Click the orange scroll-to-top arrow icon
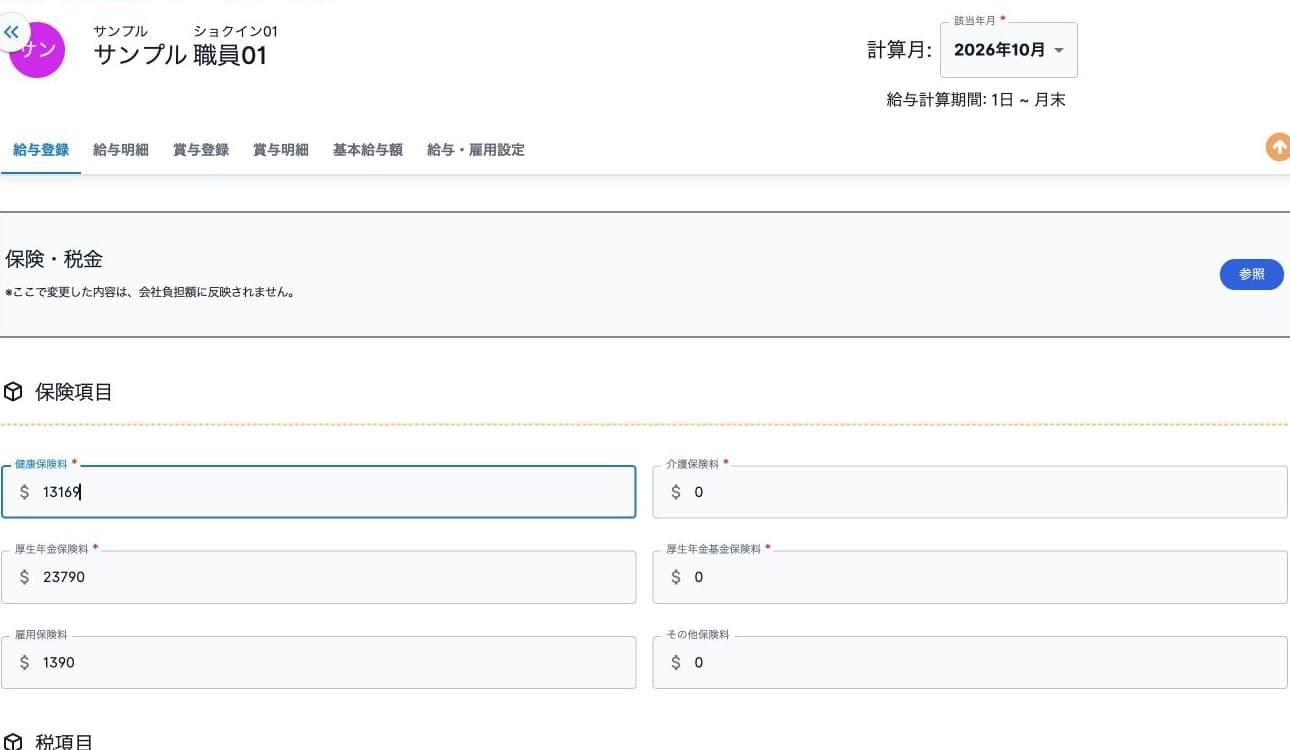Viewport: 1290px width, 750px height. pyautogui.click(x=1278, y=147)
